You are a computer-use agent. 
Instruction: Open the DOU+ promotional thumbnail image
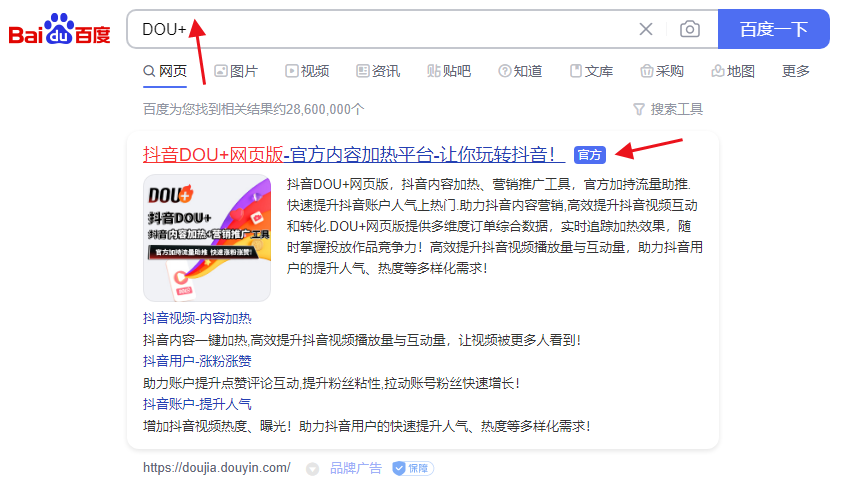pos(207,238)
